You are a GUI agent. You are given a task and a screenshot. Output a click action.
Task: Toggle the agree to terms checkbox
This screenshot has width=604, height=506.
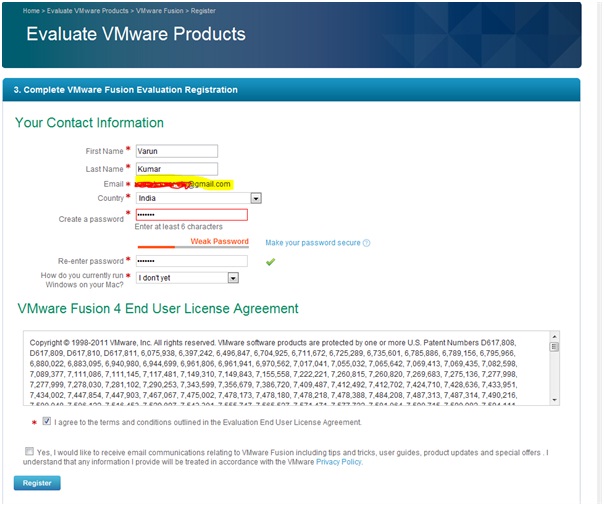tap(47, 421)
